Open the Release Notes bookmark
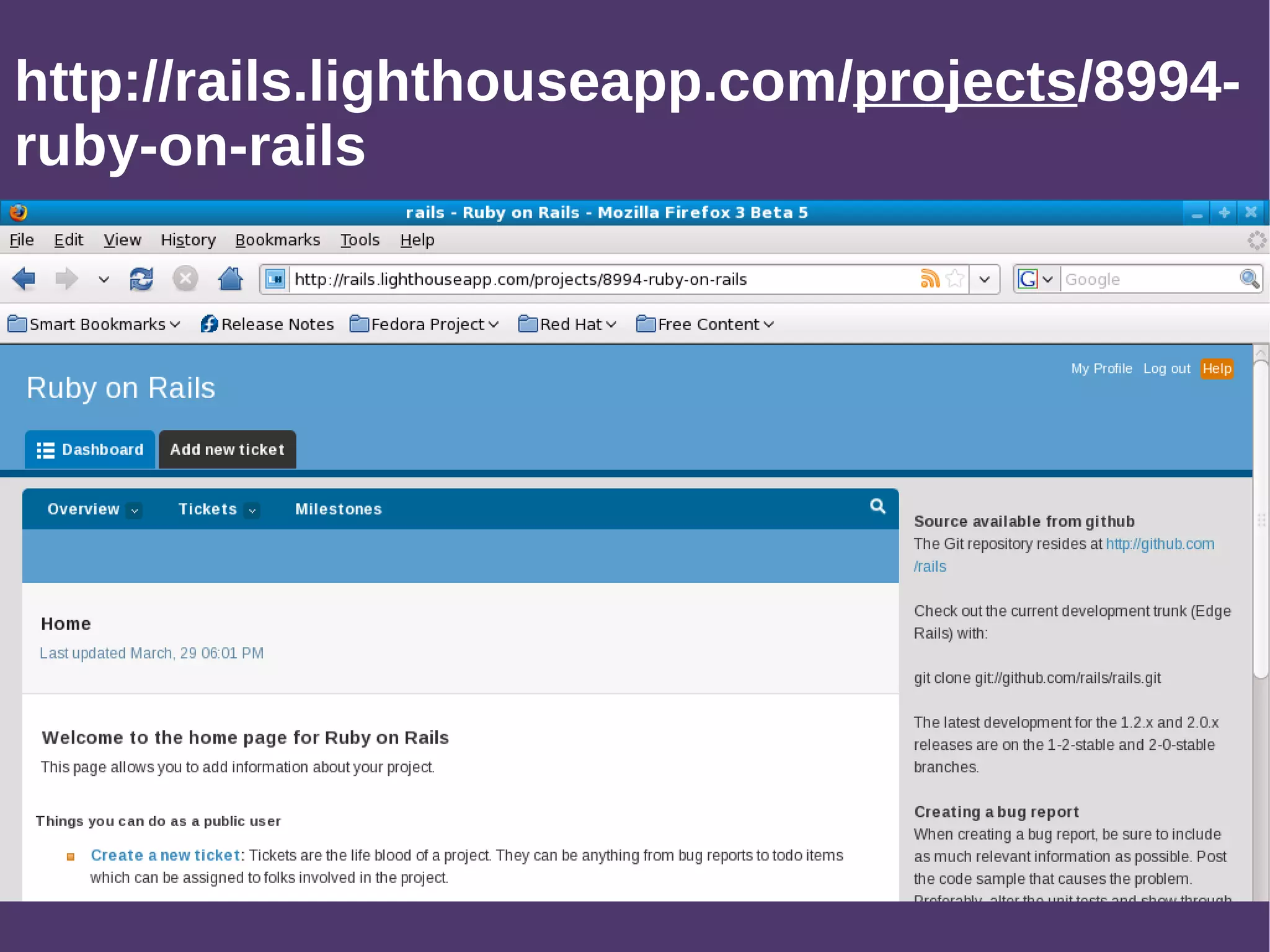1270x952 pixels. click(267, 324)
